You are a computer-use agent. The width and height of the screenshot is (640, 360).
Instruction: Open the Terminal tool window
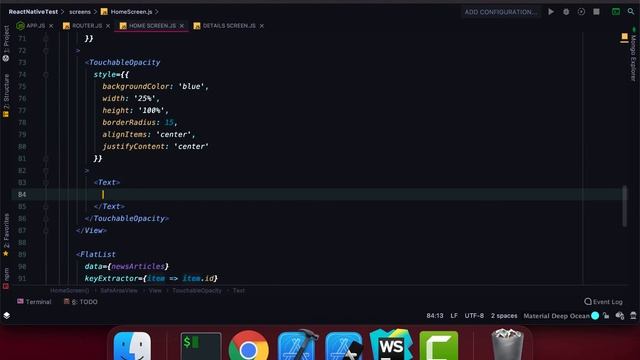(x=34, y=302)
